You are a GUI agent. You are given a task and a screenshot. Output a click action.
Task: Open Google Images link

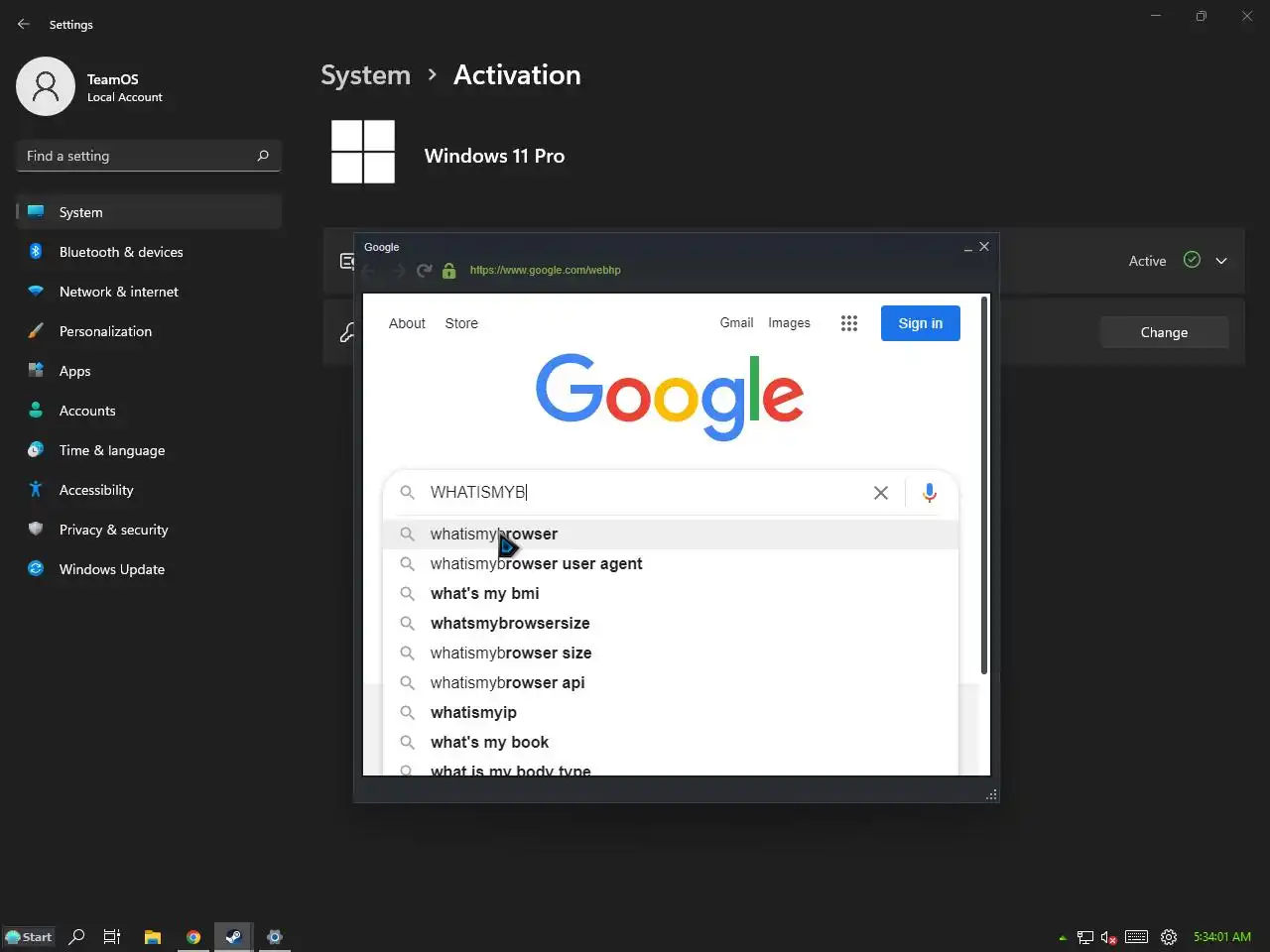click(x=789, y=323)
